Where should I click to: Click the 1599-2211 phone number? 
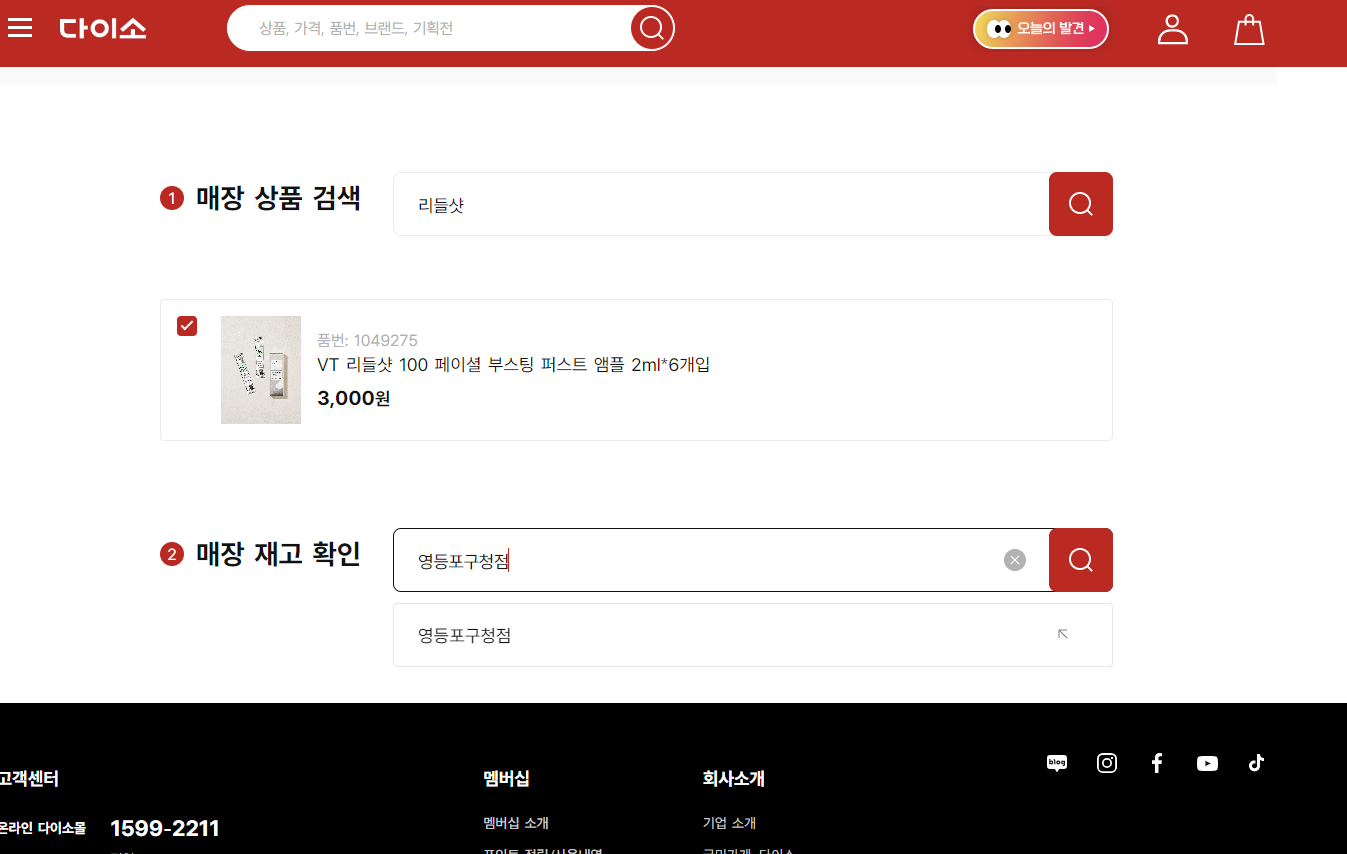point(165,828)
